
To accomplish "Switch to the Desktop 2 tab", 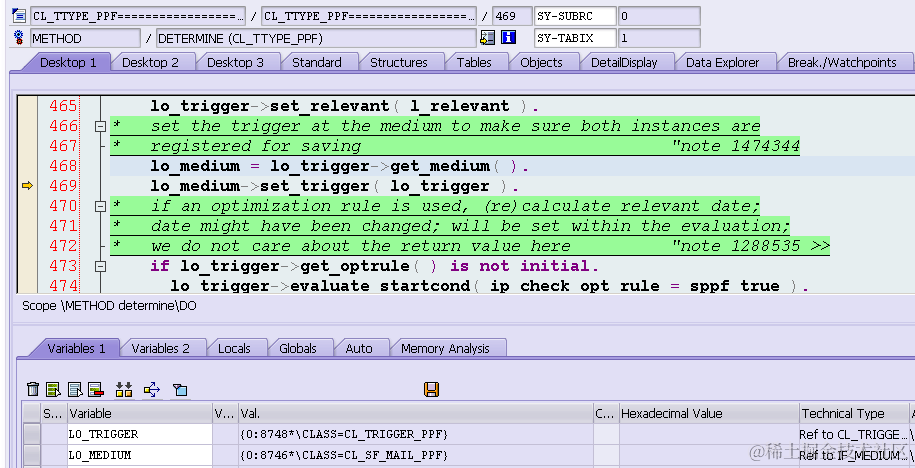I will [150, 62].
